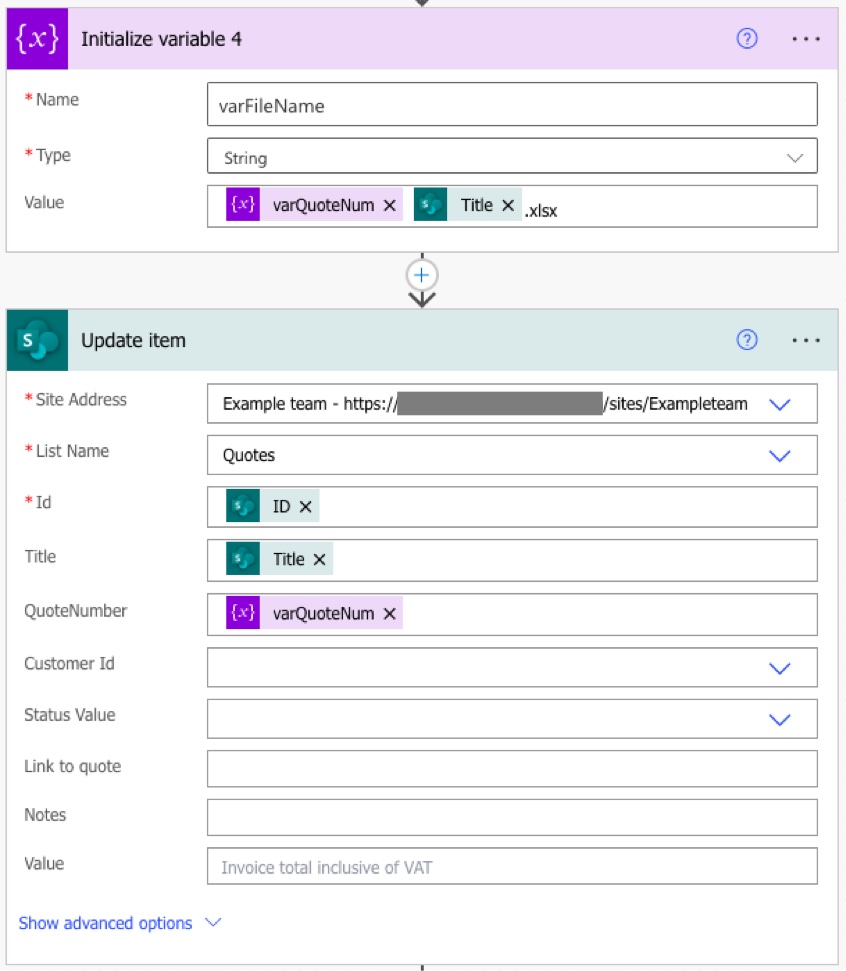Open the variable Type dropdown

click(795, 158)
